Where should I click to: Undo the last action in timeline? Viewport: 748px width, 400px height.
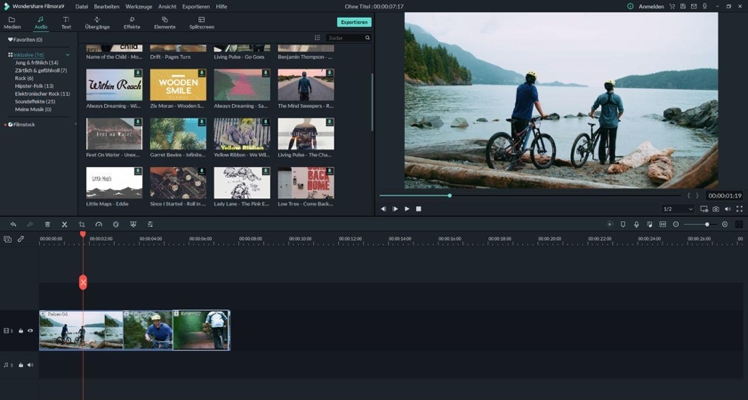[11, 224]
